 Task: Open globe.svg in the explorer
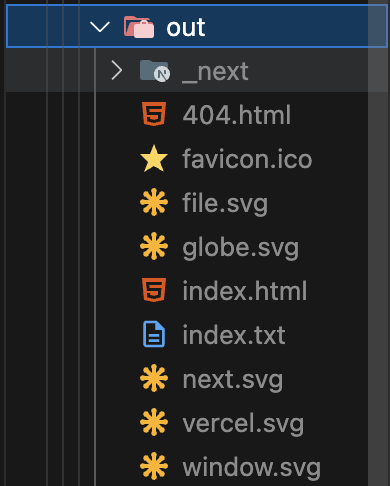240,248
